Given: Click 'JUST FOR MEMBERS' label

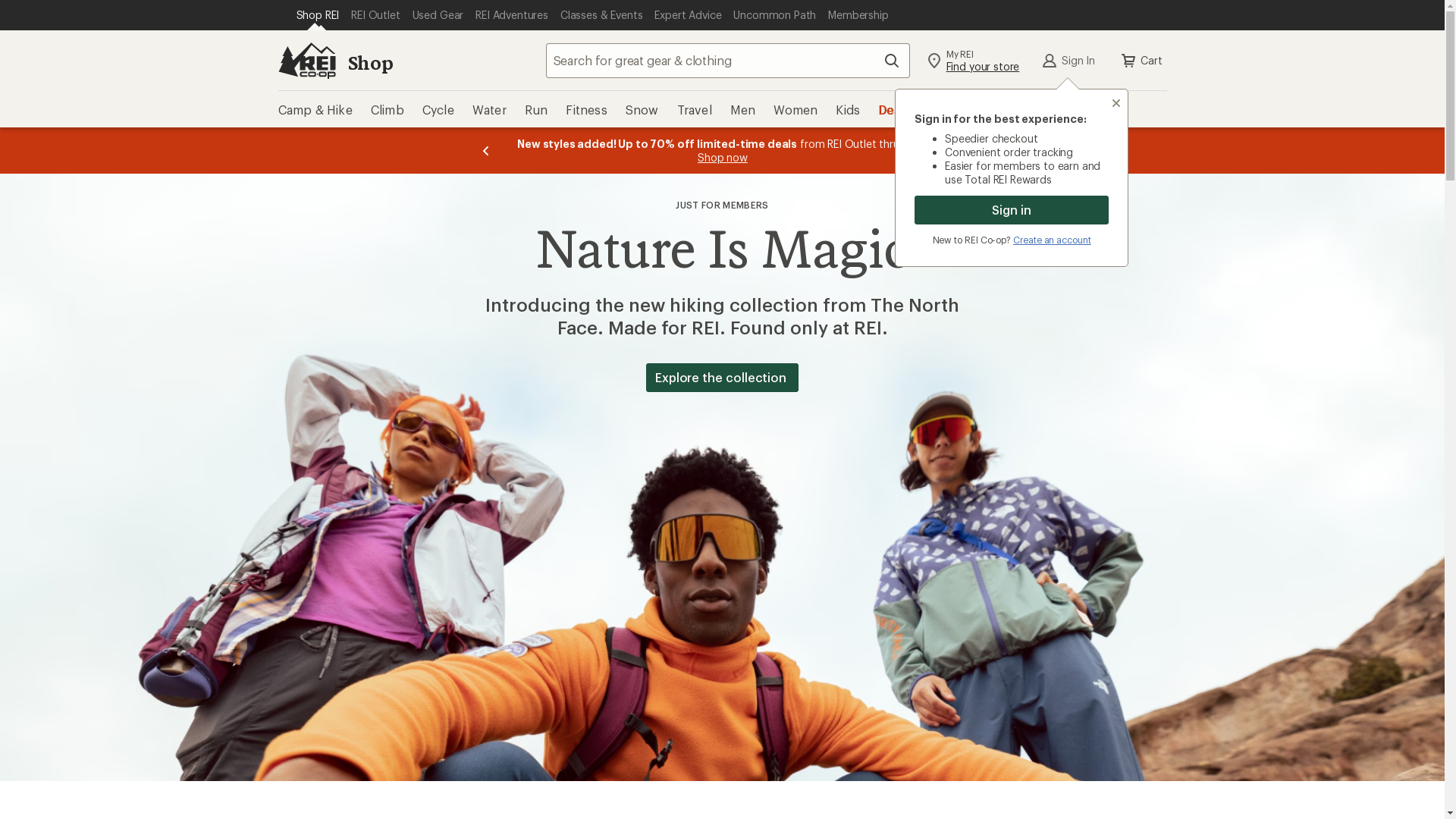Looking at the screenshot, I should click(722, 206).
